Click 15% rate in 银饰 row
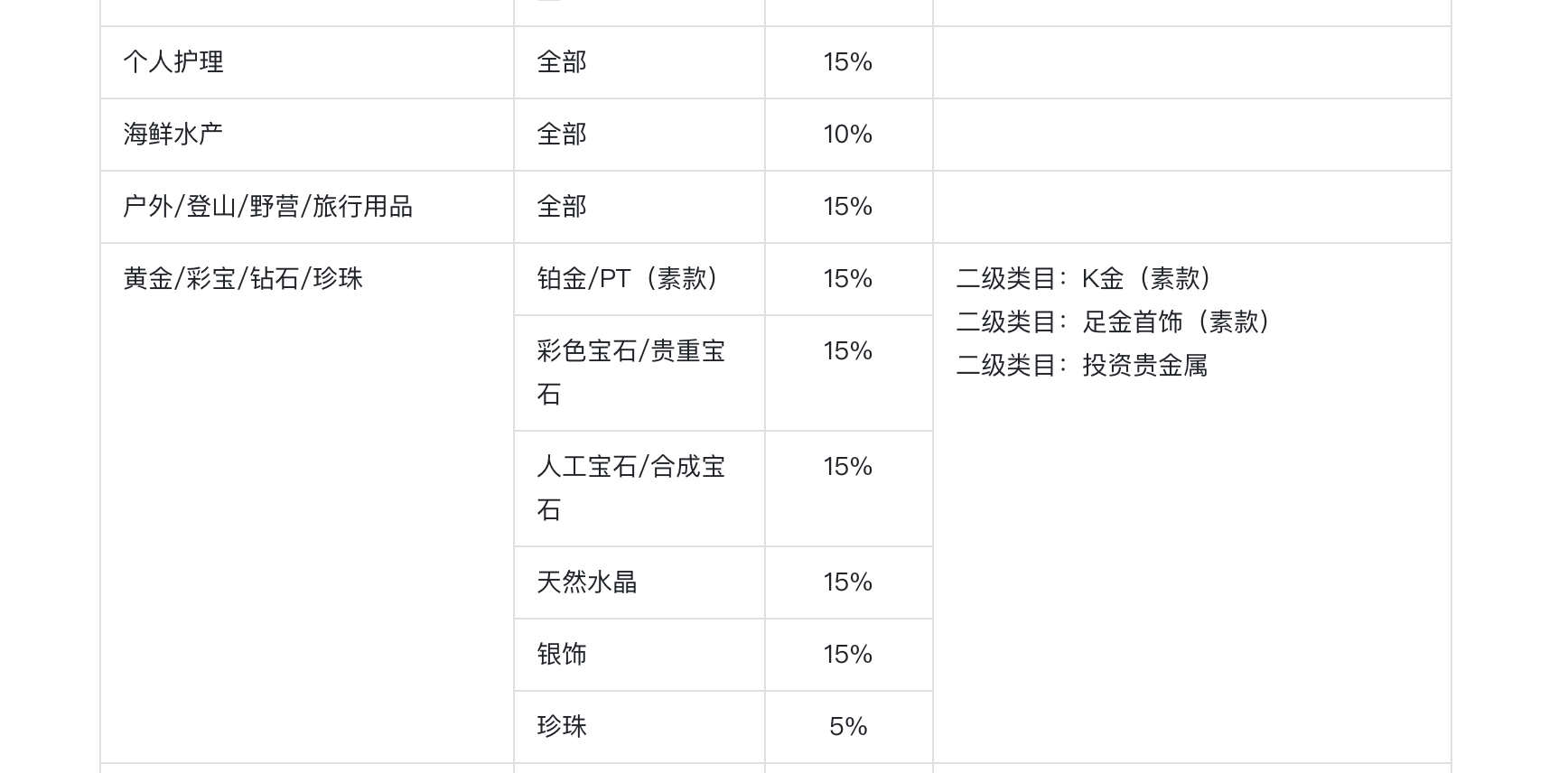The width and height of the screenshot is (1568, 773). point(848,655)
